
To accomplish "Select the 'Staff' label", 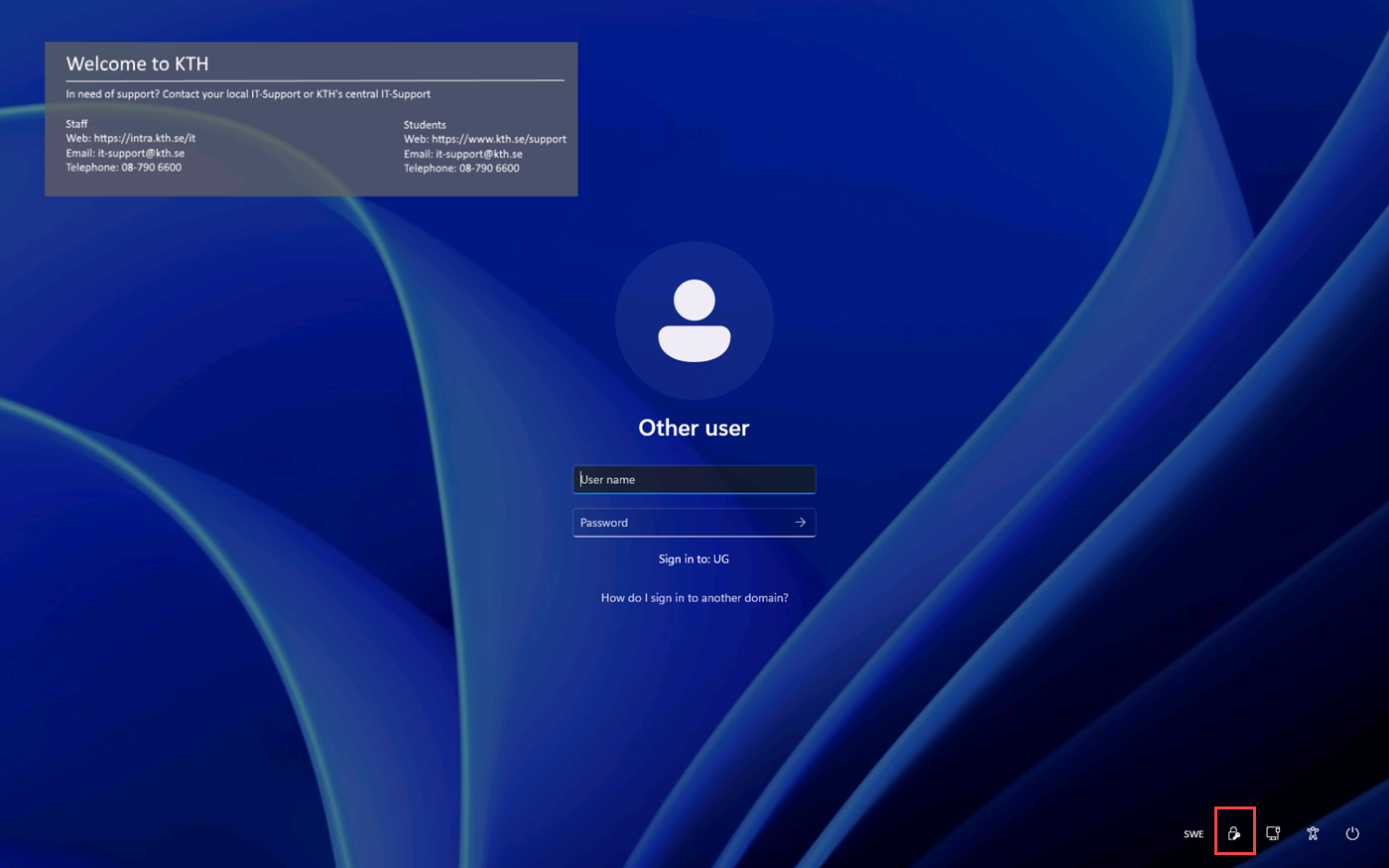I will pyautogui.click(x=76, y=124).
